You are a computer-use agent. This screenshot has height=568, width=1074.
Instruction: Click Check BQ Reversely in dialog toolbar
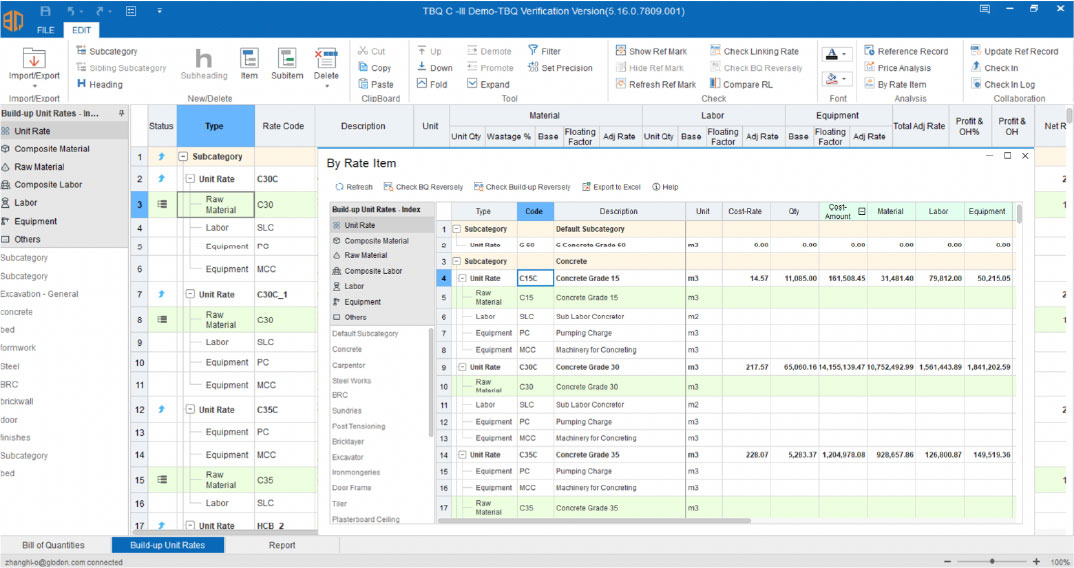422,187
